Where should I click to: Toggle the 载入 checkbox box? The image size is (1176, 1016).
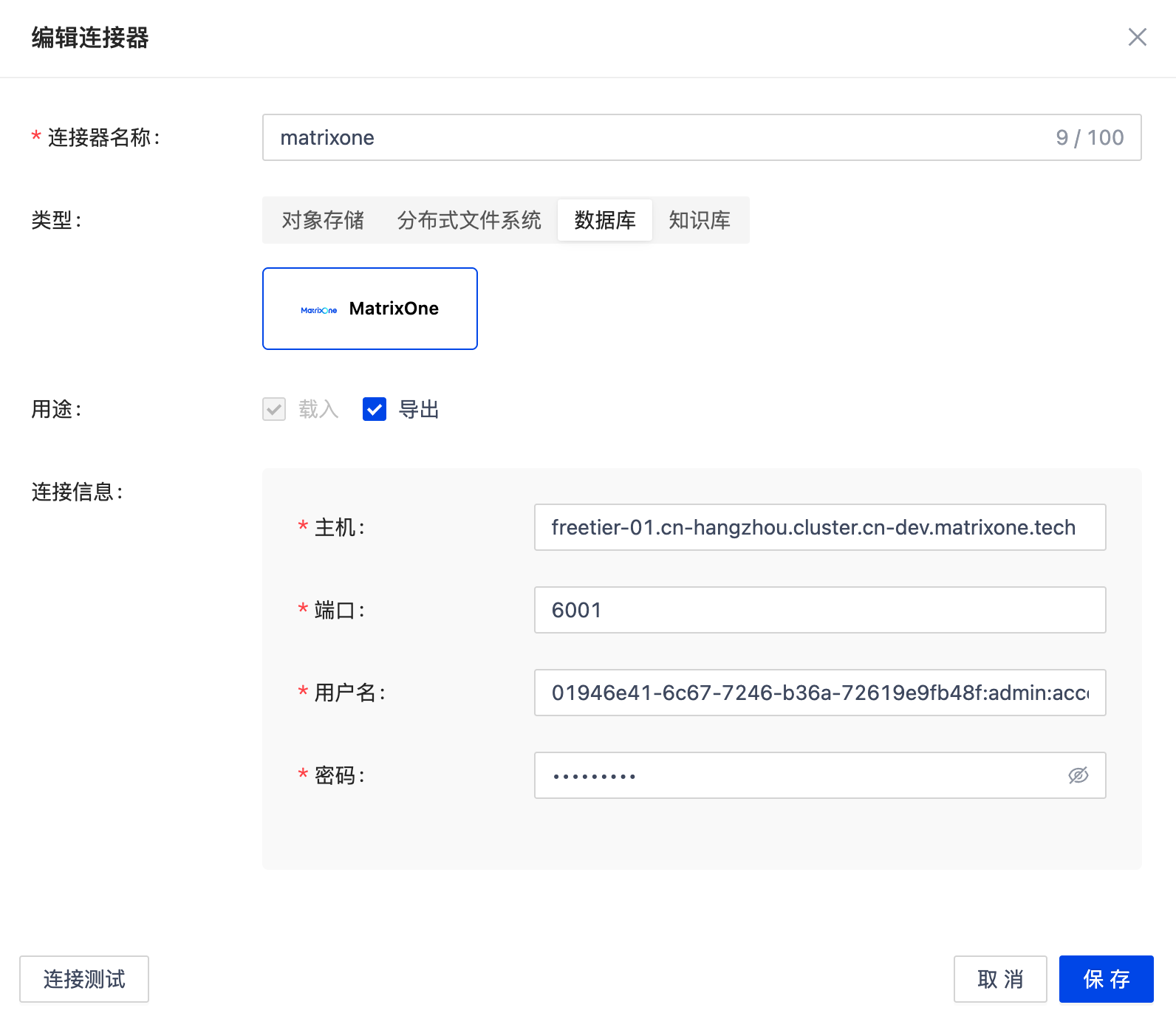coord(274,409)
